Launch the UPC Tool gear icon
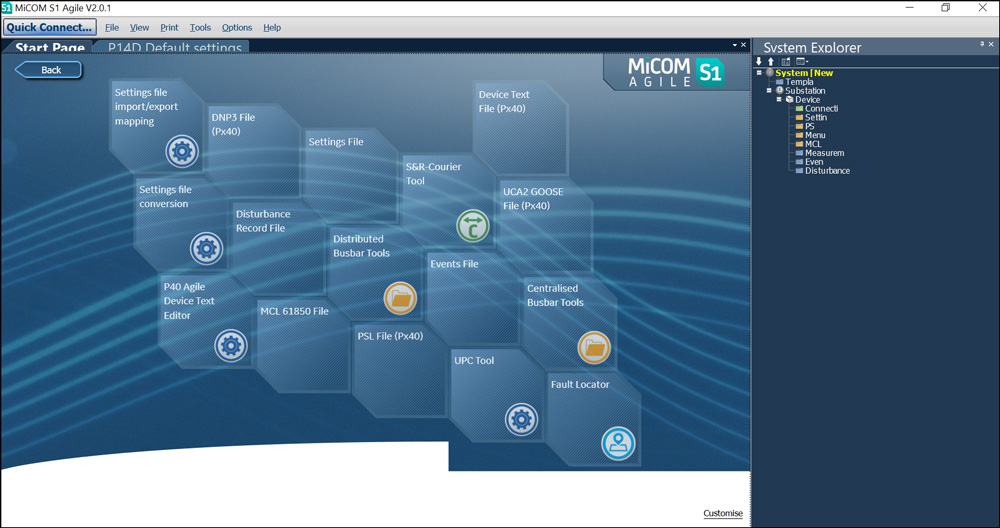Image resolution: width=1000 pixels, height=528 pixels. pyautogui.click(x=521, y=420)
